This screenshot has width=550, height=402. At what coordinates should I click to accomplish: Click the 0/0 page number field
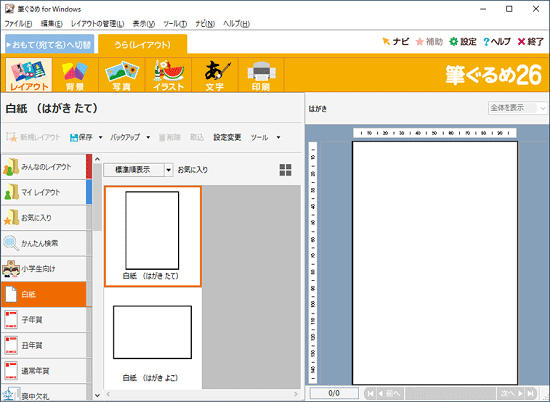[x=334, y=393]
